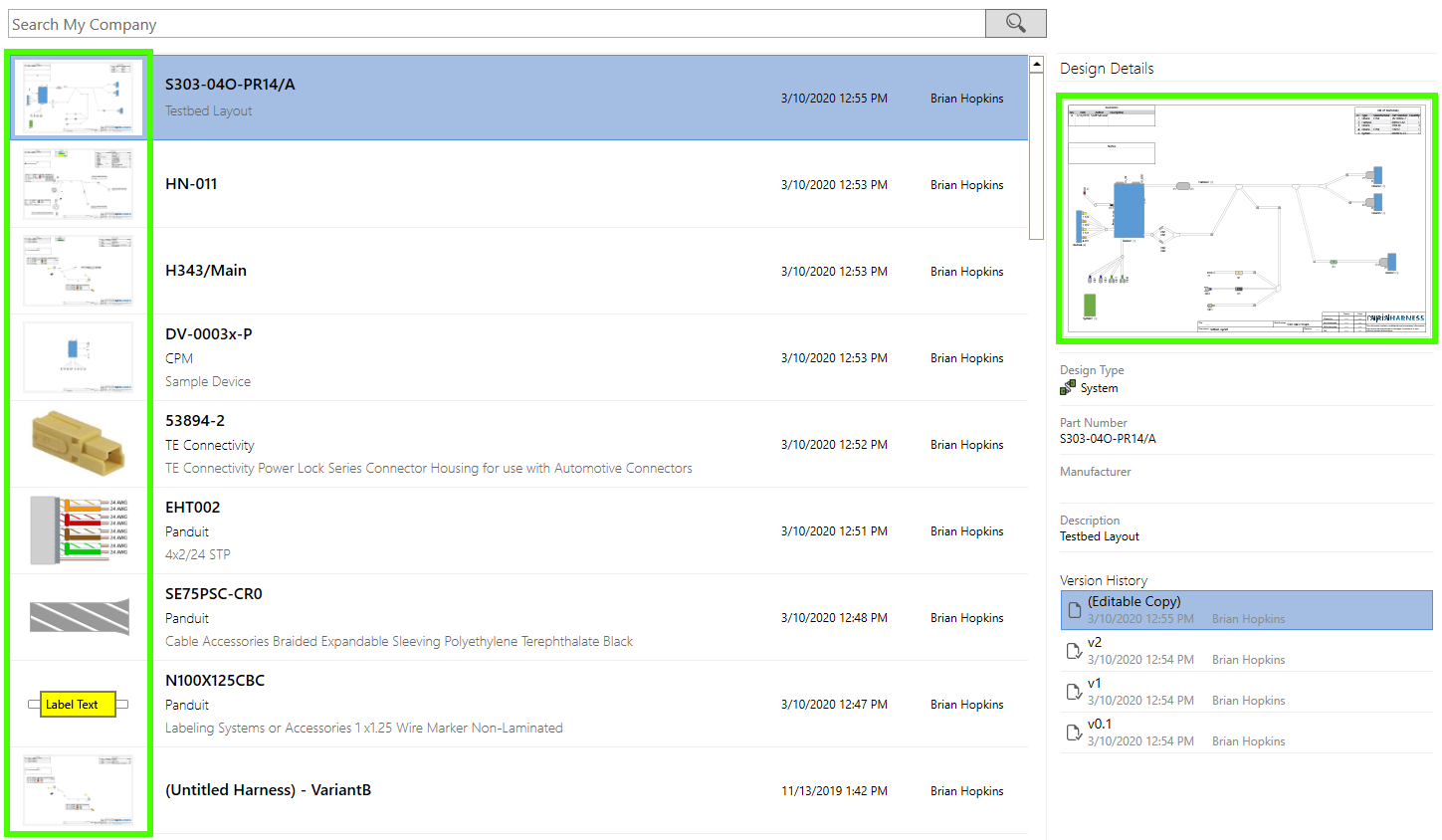
Task: Click the results list scrollbar thumb
Action: (x=1036, y=156)
